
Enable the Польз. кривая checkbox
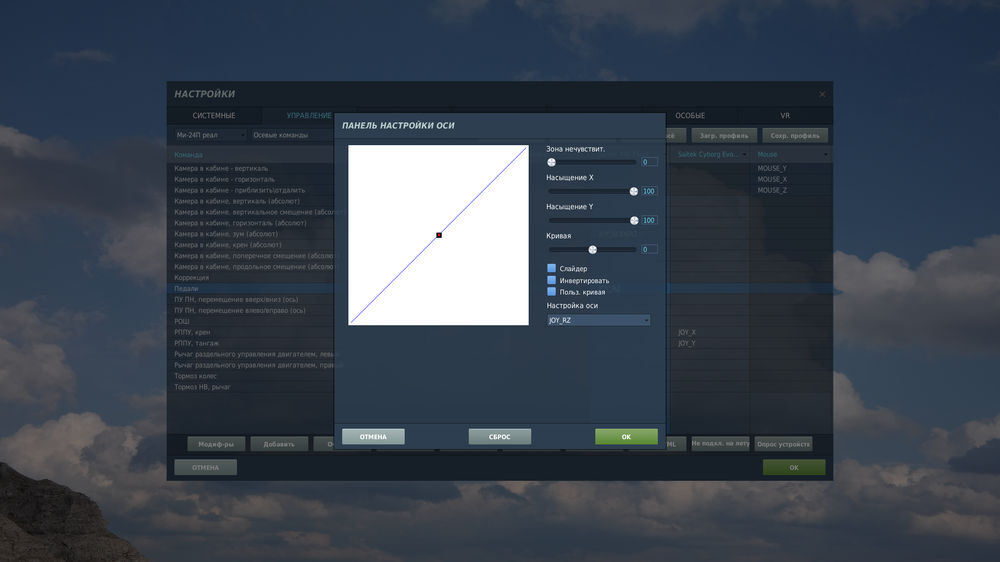pyautogui.click(x=552, y=292)
